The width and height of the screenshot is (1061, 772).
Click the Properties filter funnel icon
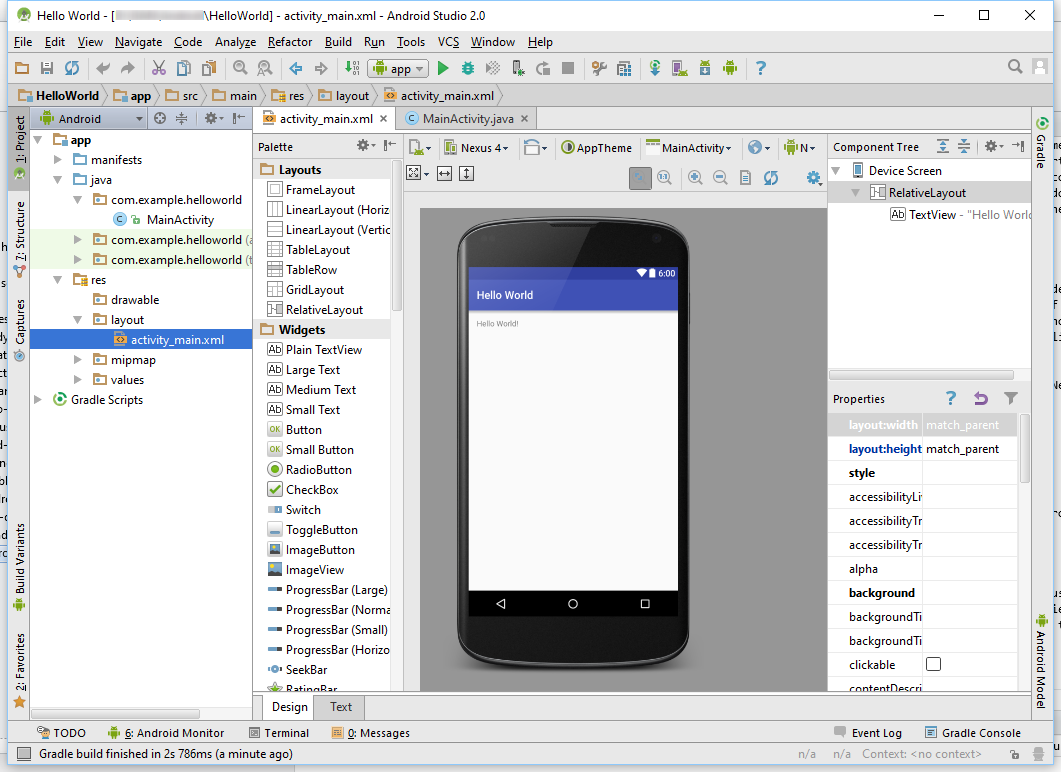pyautogui.click(x=1010, y=399)
